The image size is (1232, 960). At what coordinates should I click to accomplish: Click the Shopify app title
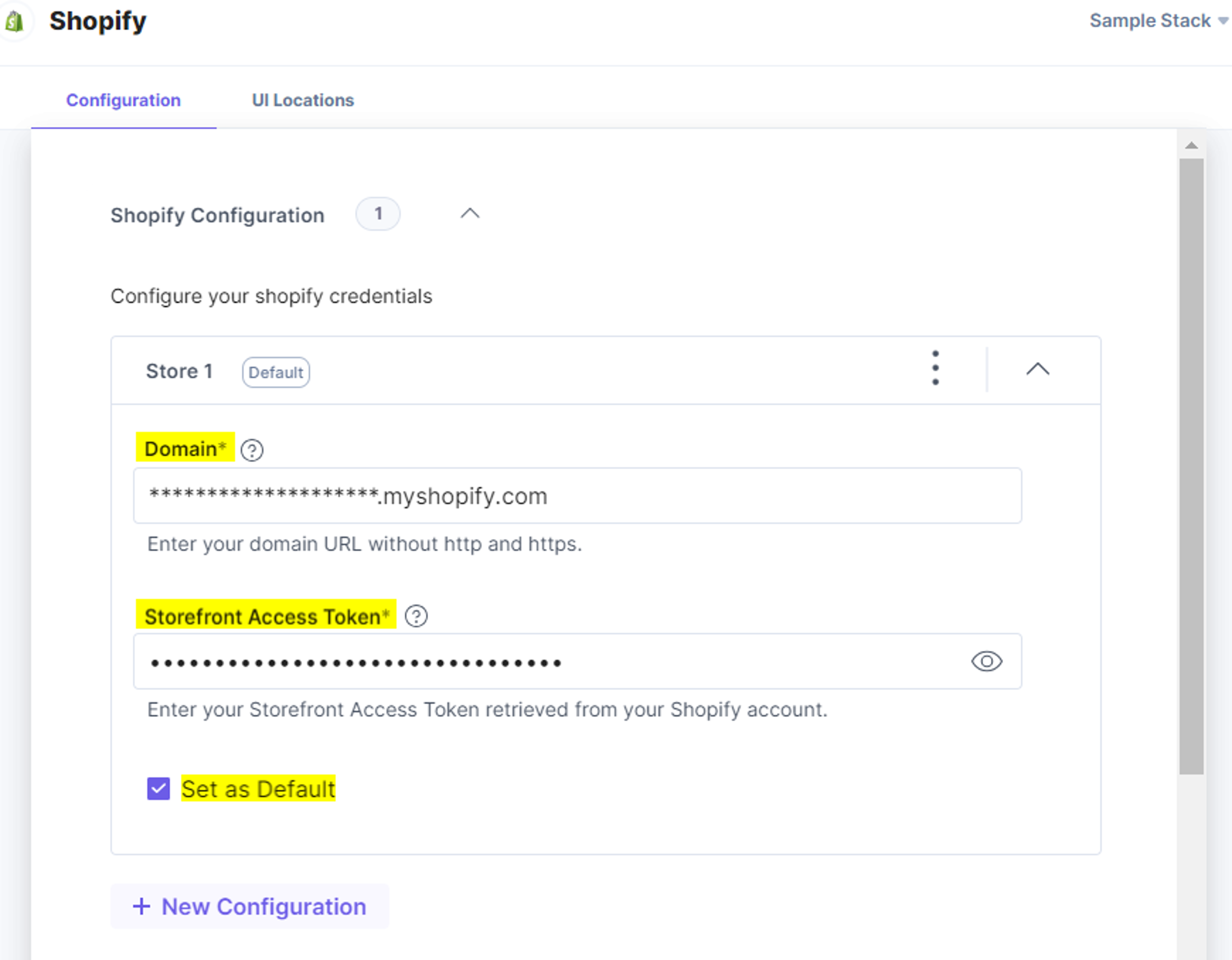pyautogui.click(x=98, y=21)
